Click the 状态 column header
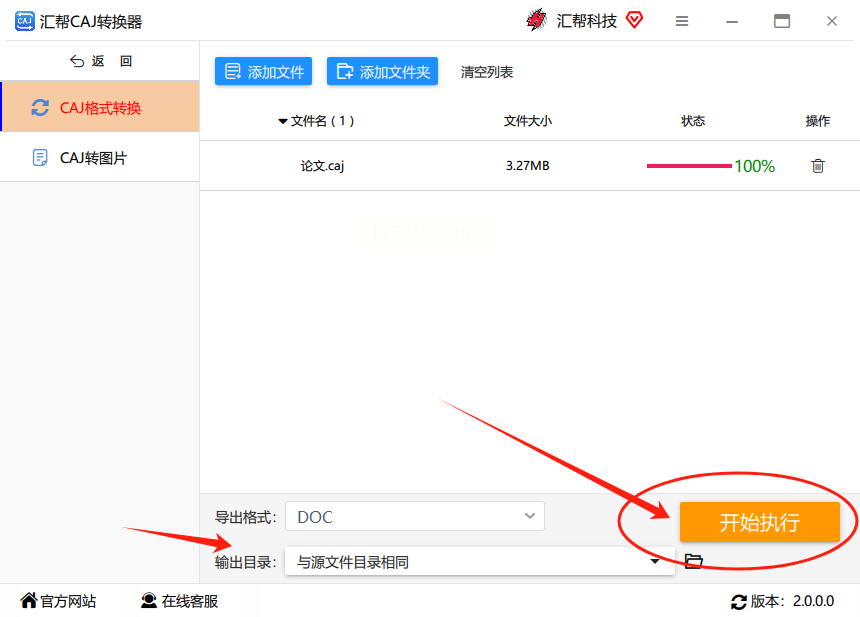Image resolution: width=860 pixels, height=617 pixels. pyautogui.click(x=693, y=121)
